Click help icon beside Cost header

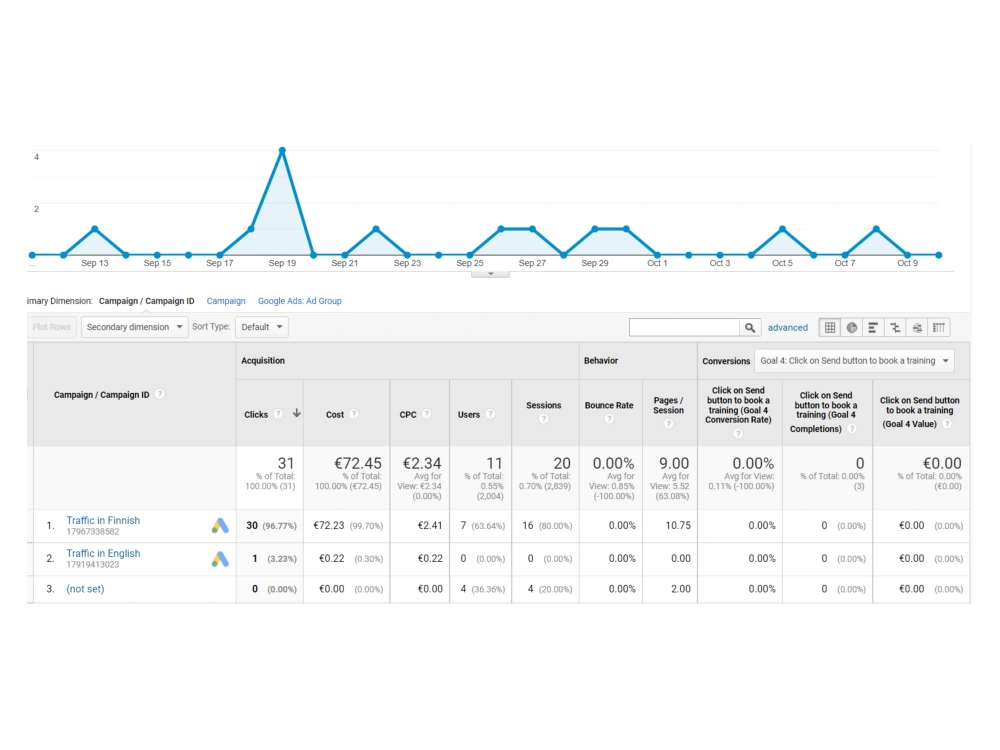click(x=354, y=414)
